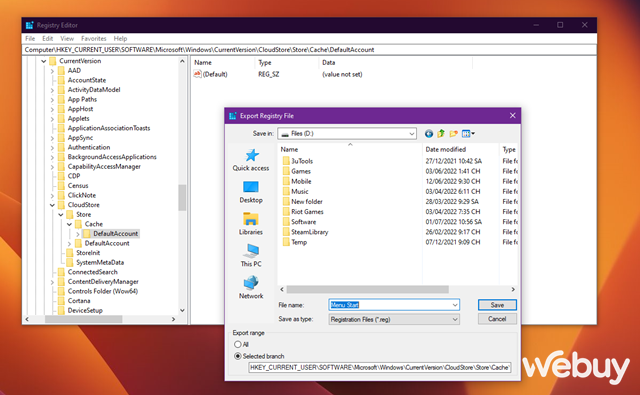This screenshot has width=640, height=395.
Task: Click Registry Editor title bar app icon
Action: point(29,25)
